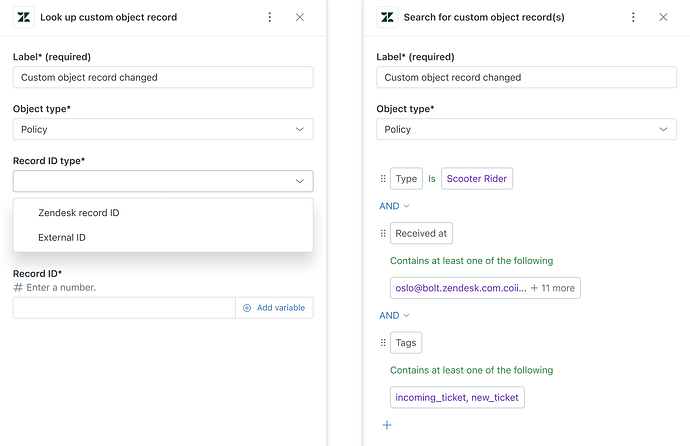The image size is (690, 446).
Task: Click plus-circle icon beside Add variable
Action: point(247,308)
